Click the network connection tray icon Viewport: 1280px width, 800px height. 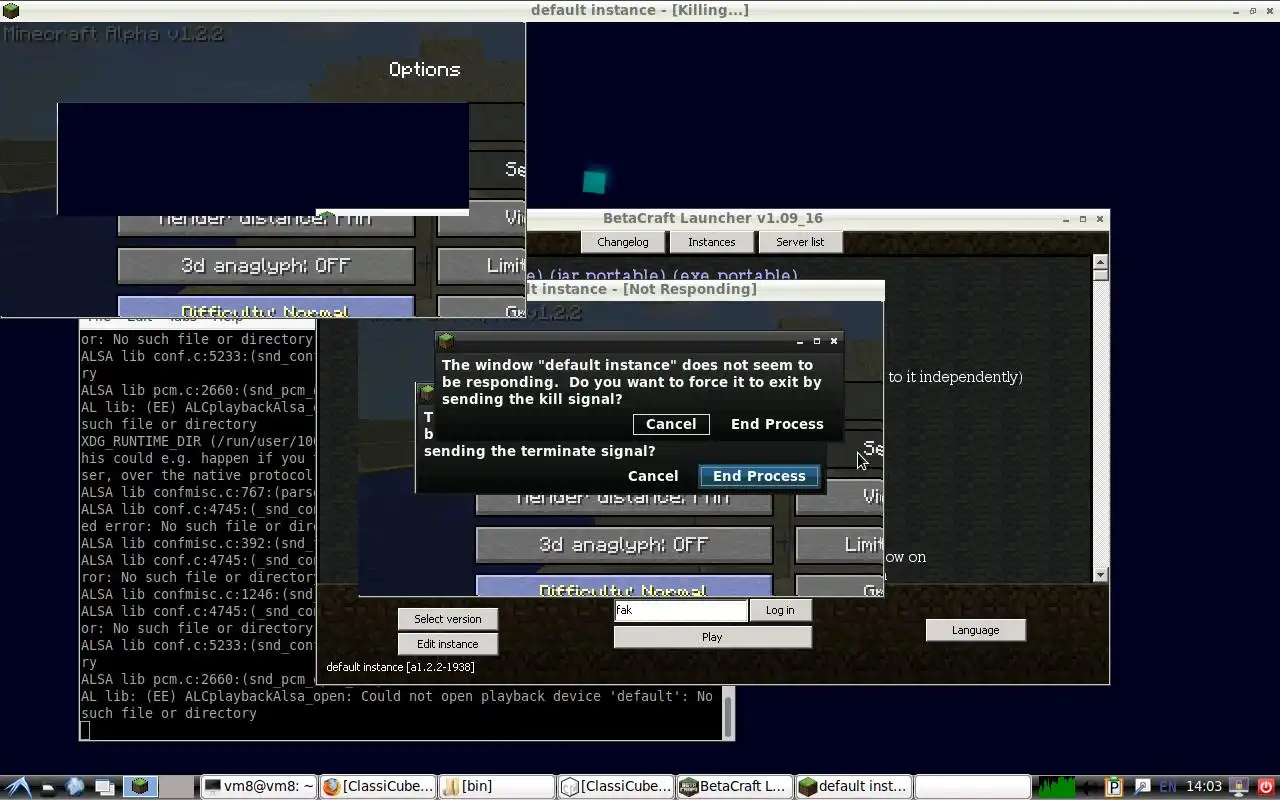point(1141,787)
